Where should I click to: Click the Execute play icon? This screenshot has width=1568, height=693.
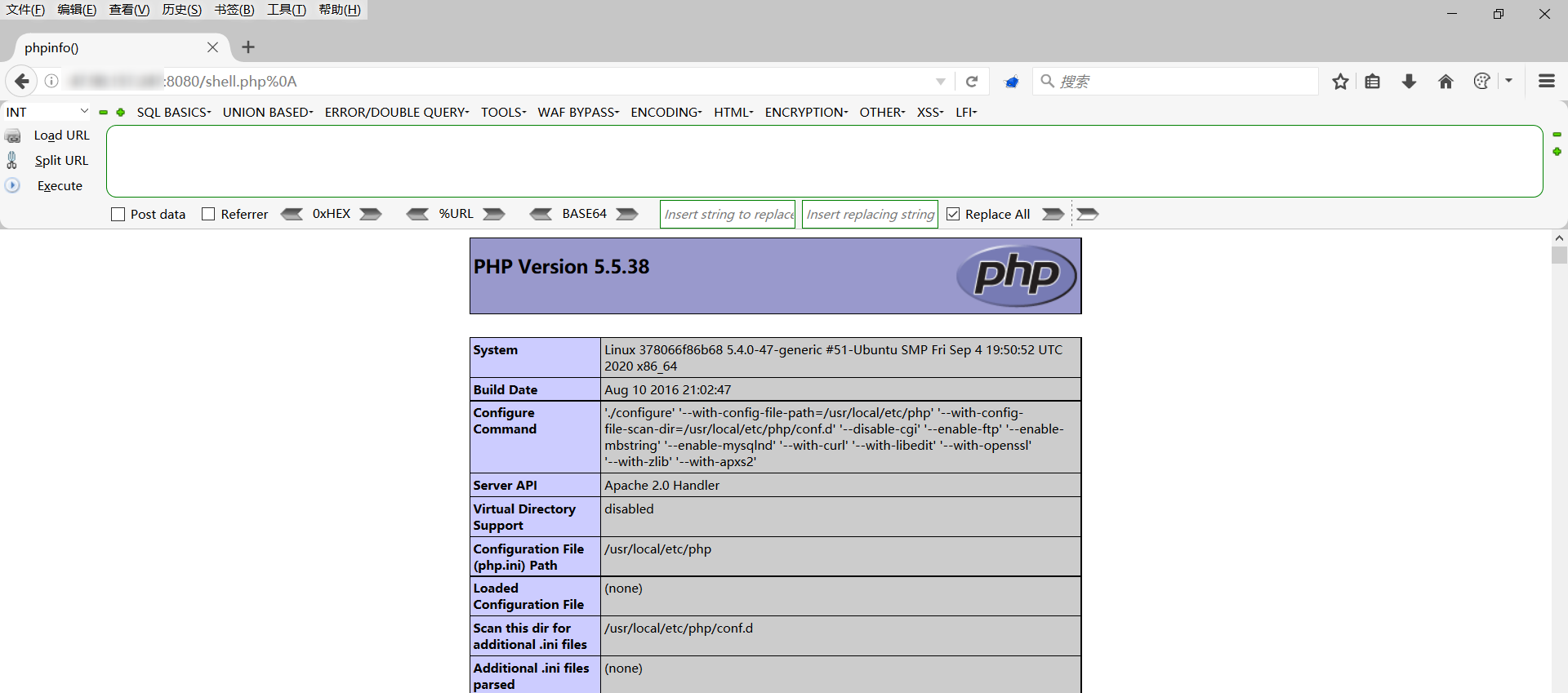click(12, 185)
